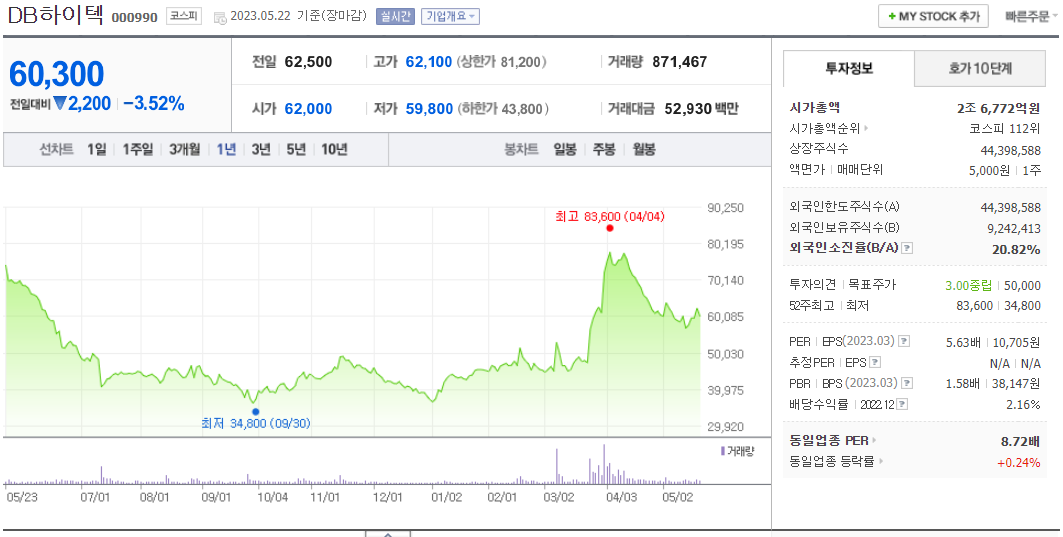
Task: Click the 동일업종 등락률 value +0.24%
Action: point(1018,463)
